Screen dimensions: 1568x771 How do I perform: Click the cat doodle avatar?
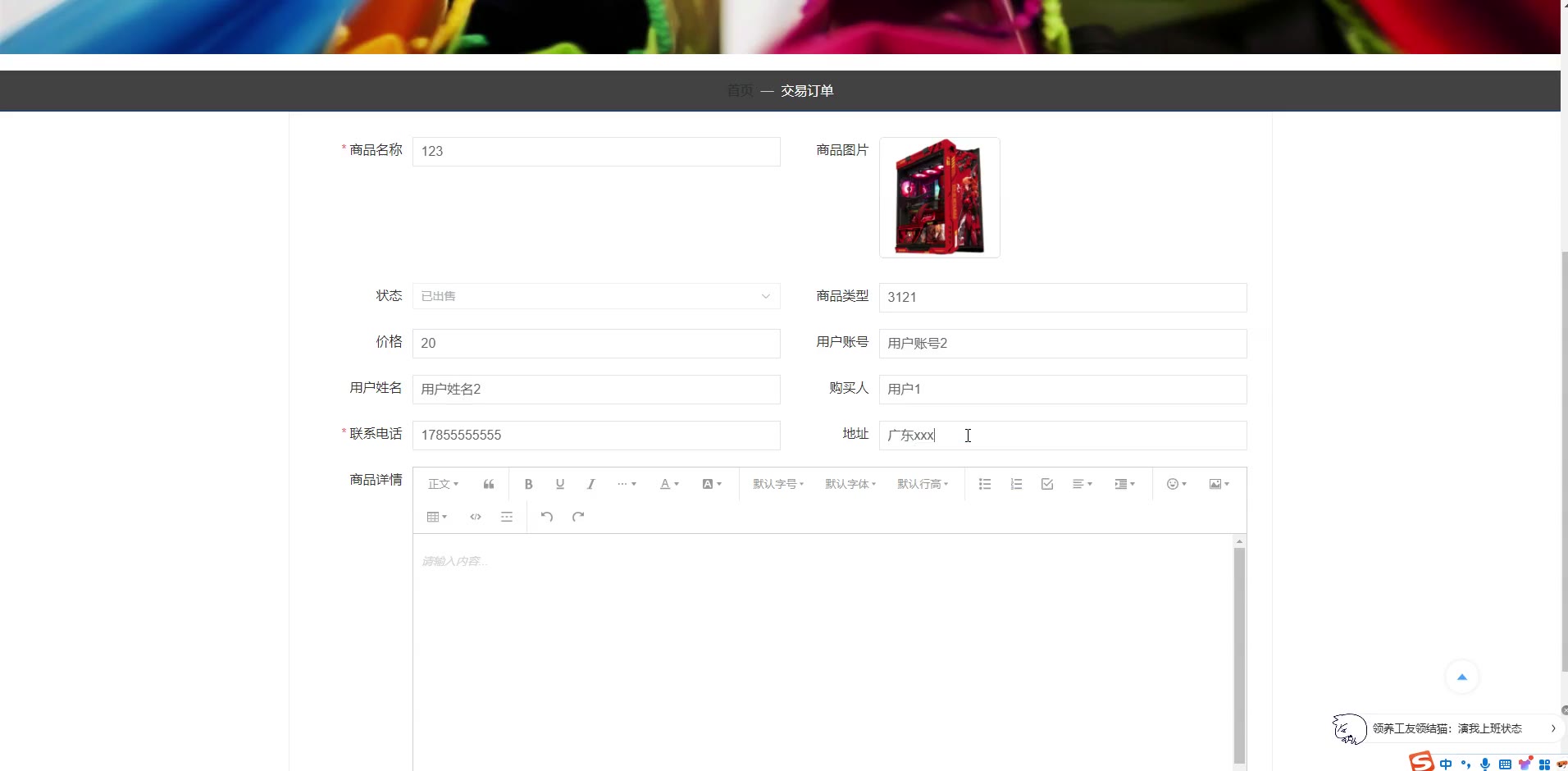point(1349,728)
